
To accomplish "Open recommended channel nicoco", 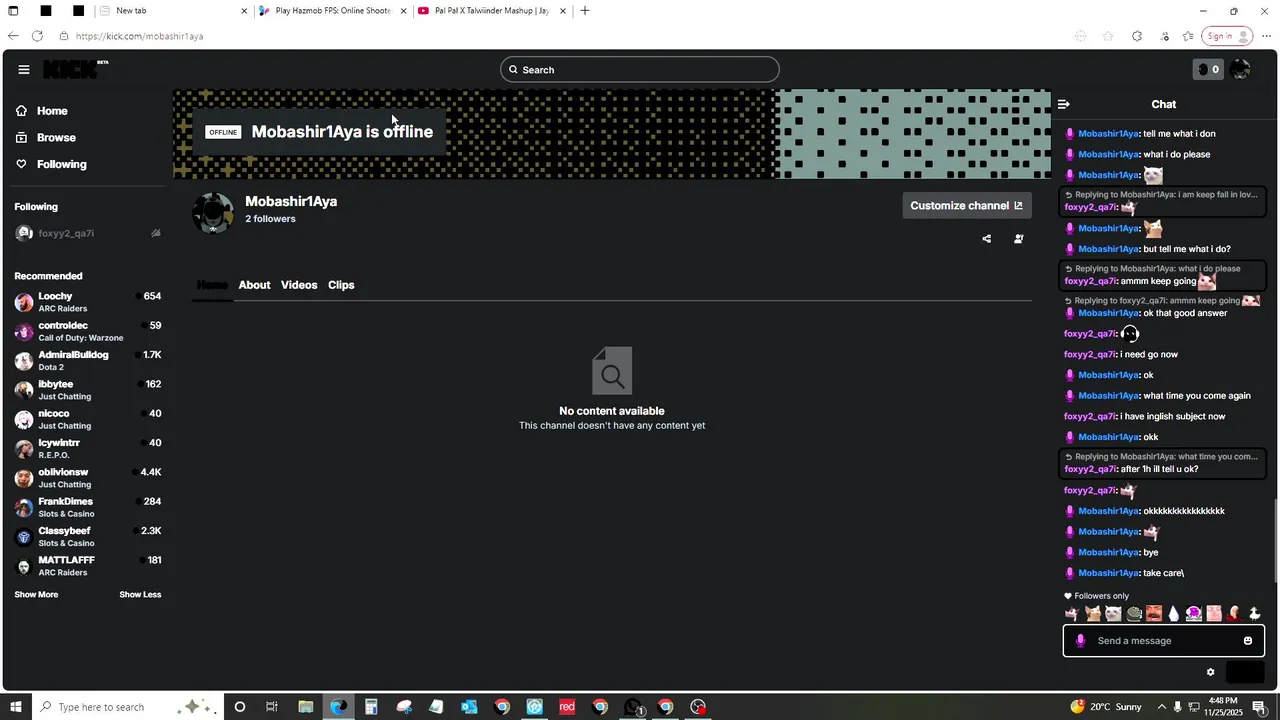I will pos(88,419).
